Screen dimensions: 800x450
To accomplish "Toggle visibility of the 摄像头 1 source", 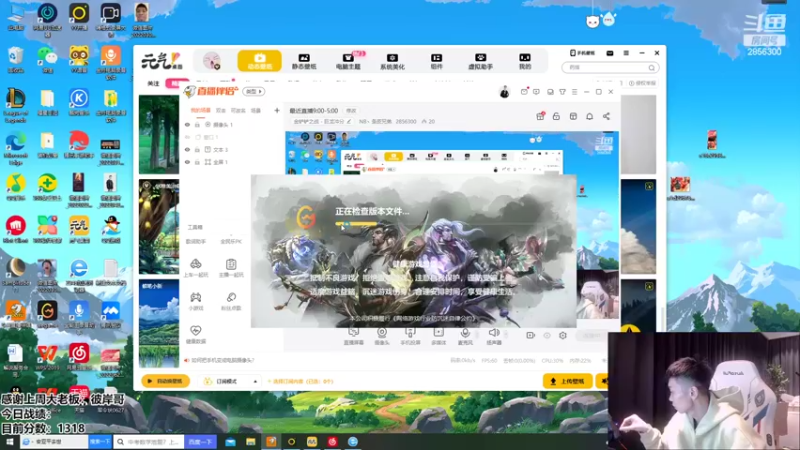I will (x=187, y=124).
